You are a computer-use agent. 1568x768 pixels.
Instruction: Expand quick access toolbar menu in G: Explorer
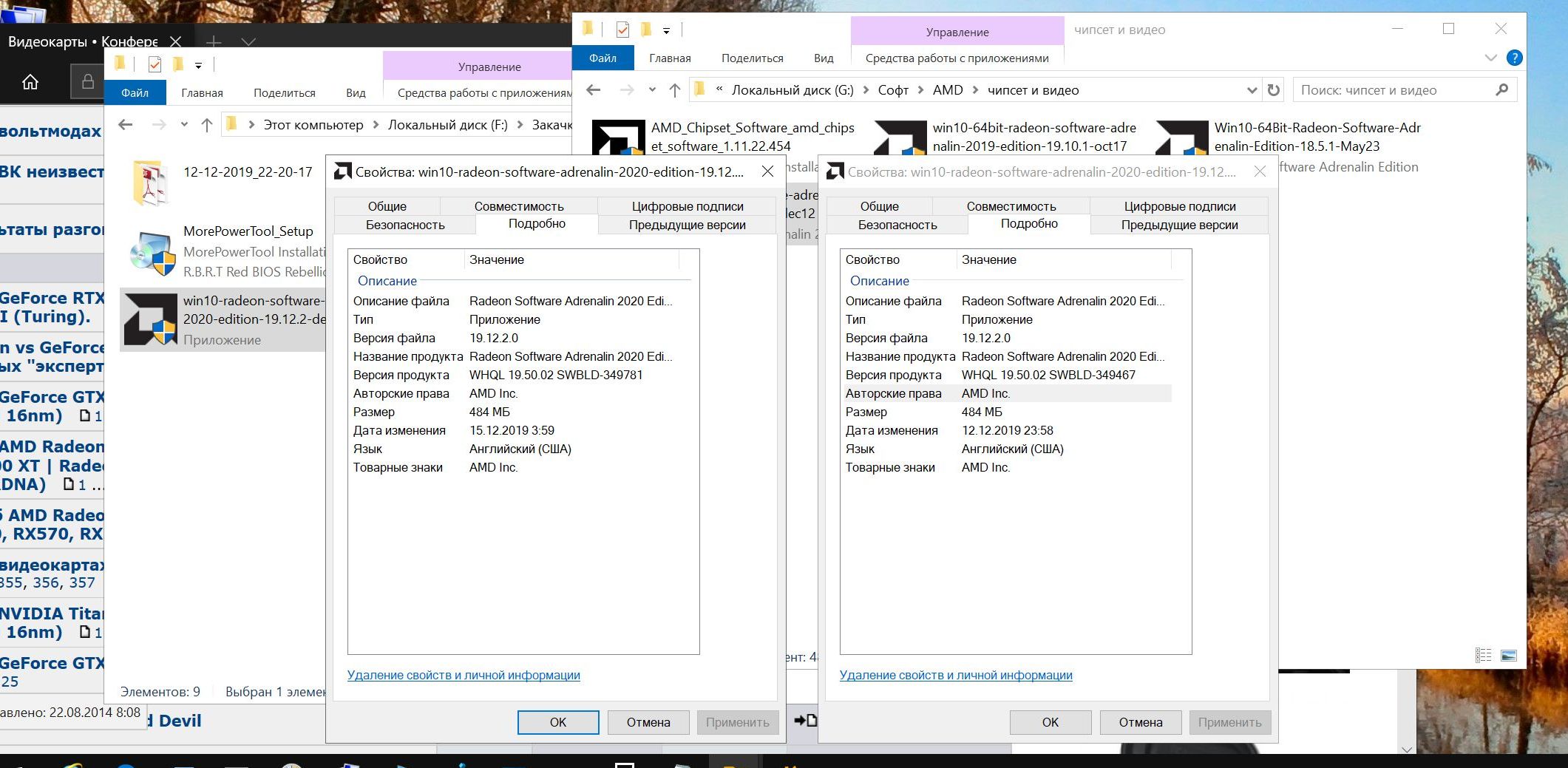pos(666,31)
